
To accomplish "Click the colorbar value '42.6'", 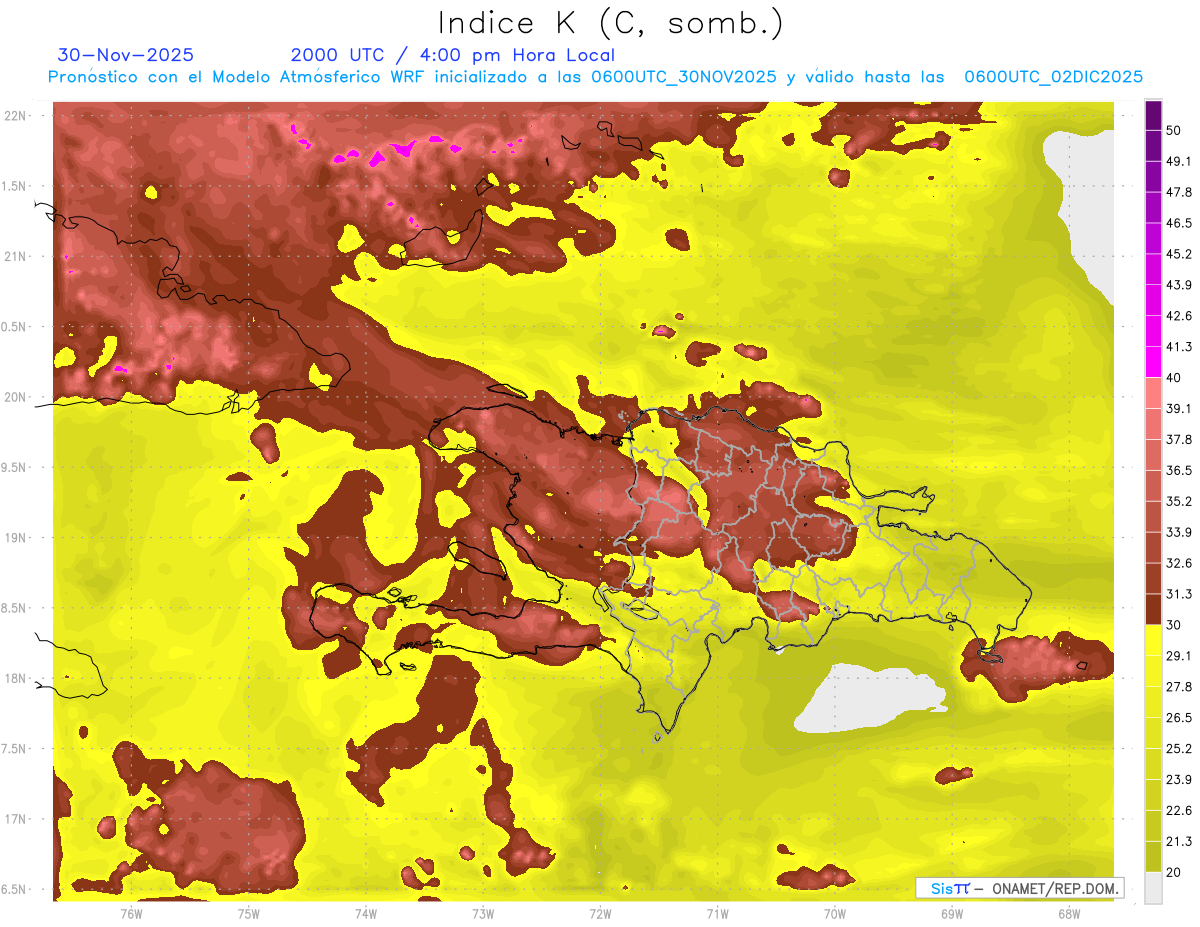I will click(x=1179, y=316).
